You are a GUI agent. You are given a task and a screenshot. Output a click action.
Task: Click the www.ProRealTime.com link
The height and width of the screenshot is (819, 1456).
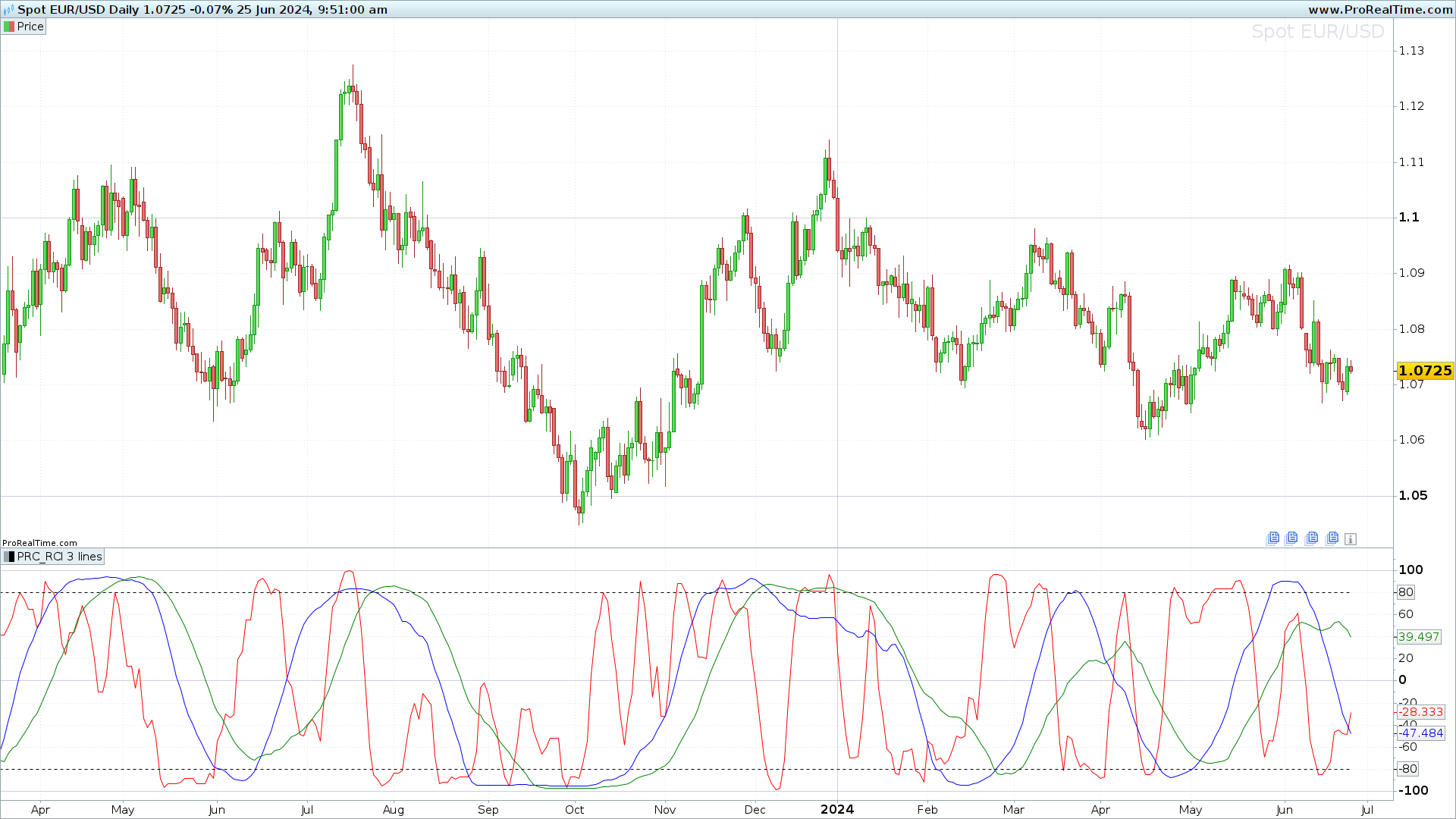1380,10
